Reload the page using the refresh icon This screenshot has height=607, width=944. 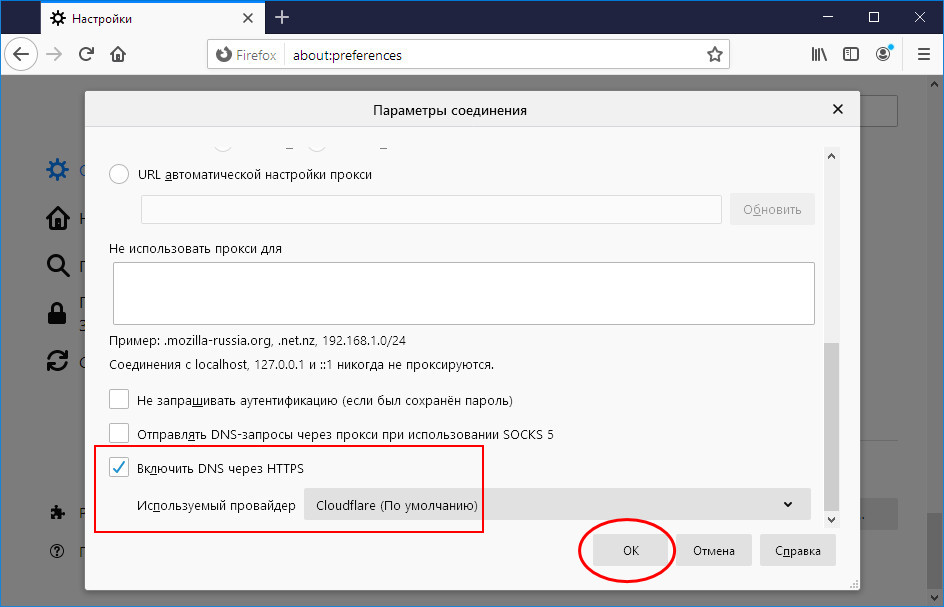coord(87,54)
